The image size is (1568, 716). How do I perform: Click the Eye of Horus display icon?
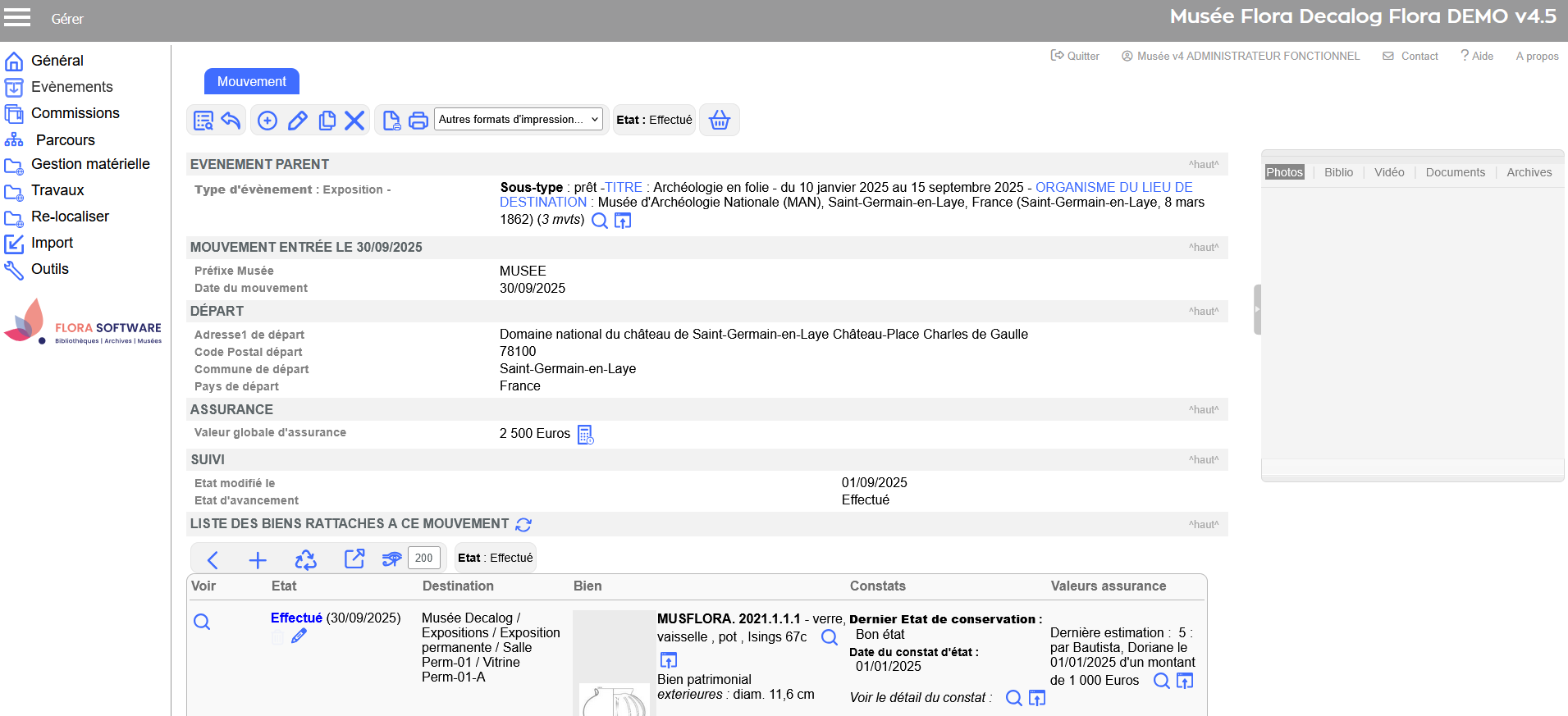(391, 559)
